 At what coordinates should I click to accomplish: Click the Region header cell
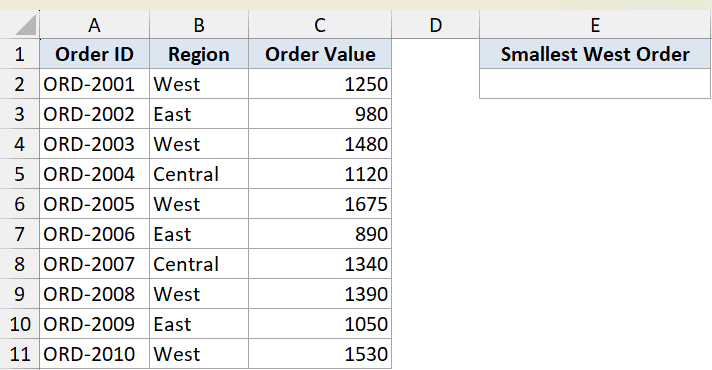coord(199,54)
